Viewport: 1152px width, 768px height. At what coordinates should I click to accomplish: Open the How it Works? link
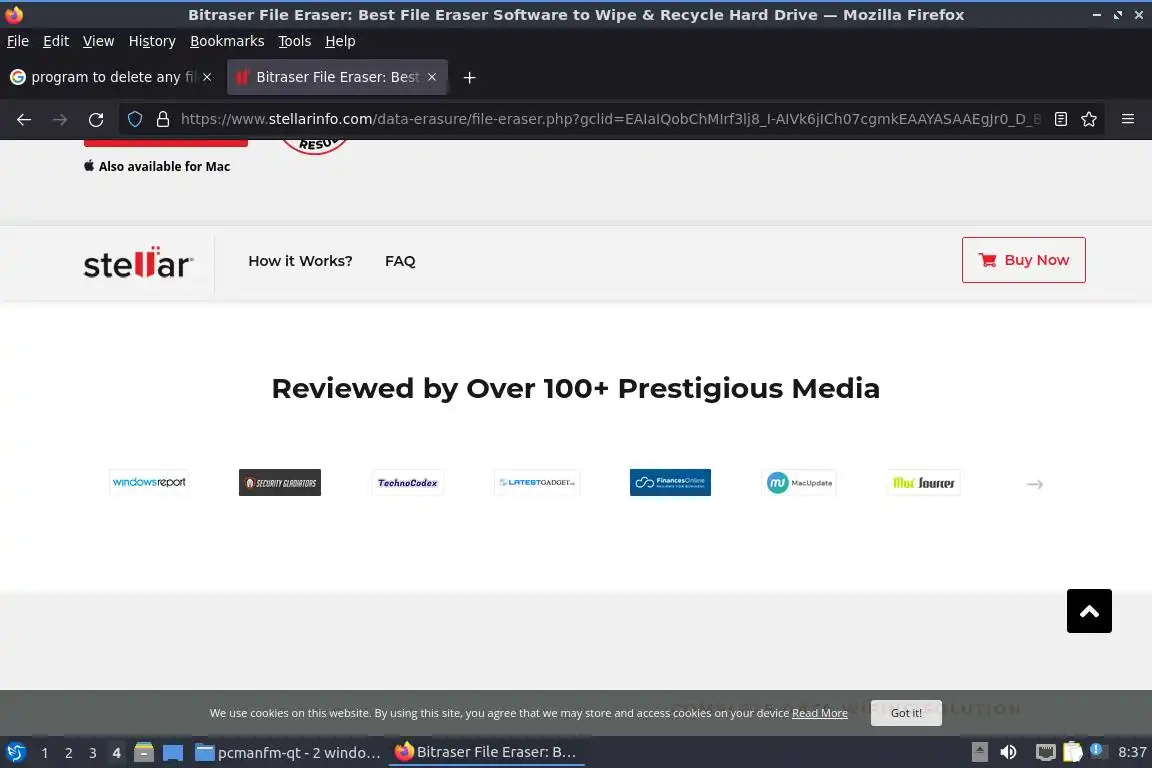click(300, 261)
